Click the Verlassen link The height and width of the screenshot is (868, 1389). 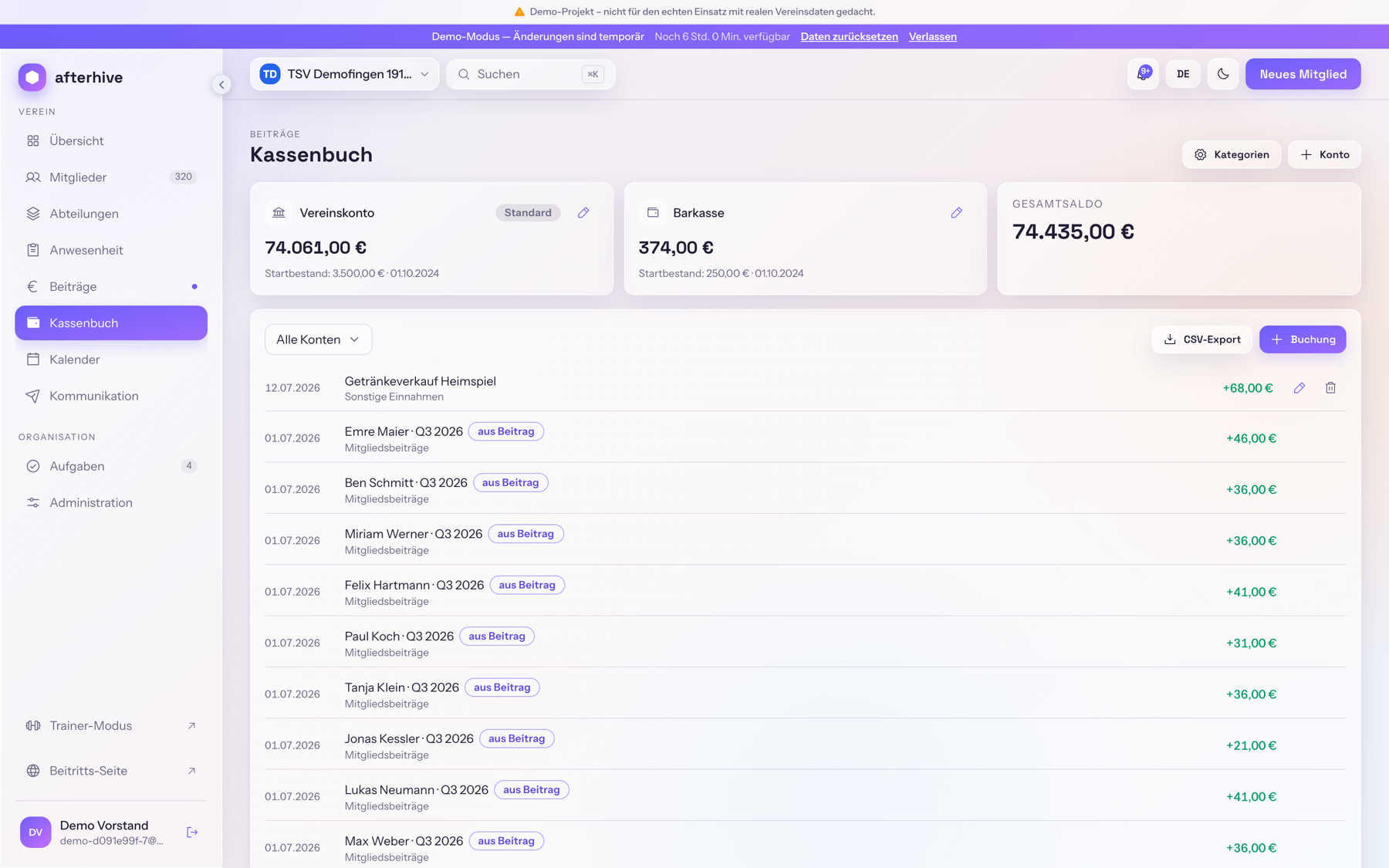pyautogui.click(x=932, y=36)
